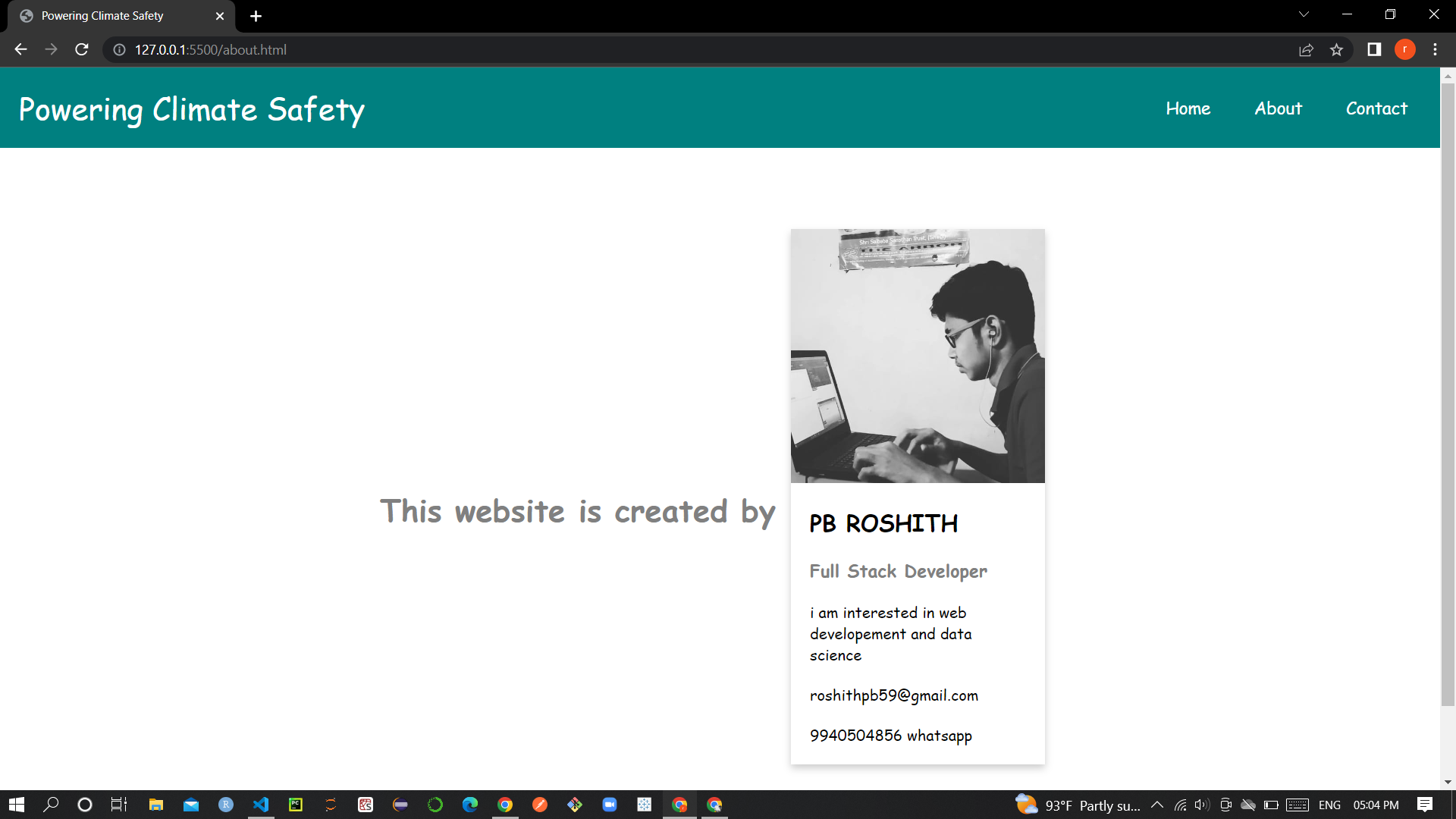Open Microsoft Edge from the taskbar
1456x819 pixels.
point(470,805)
